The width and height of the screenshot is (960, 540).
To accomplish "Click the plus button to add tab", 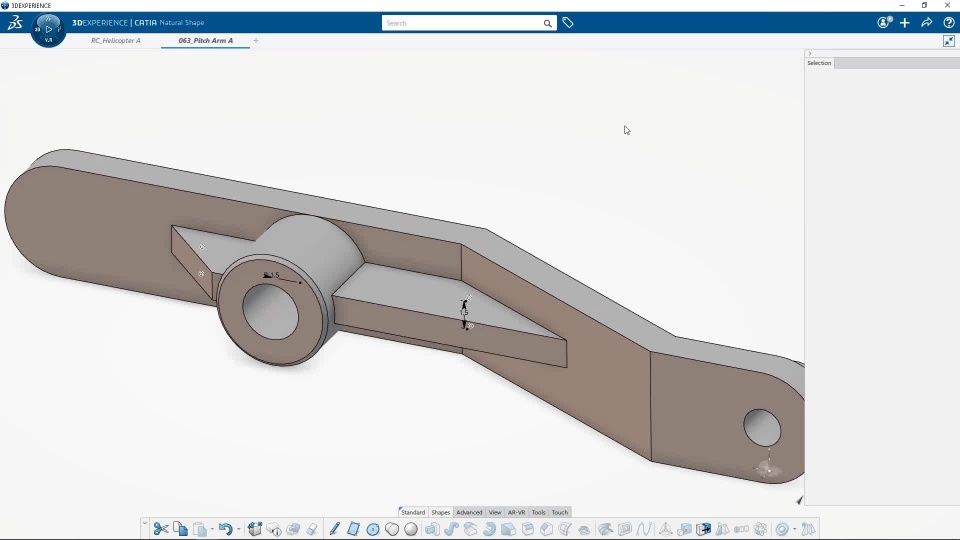I will [256, 41].
